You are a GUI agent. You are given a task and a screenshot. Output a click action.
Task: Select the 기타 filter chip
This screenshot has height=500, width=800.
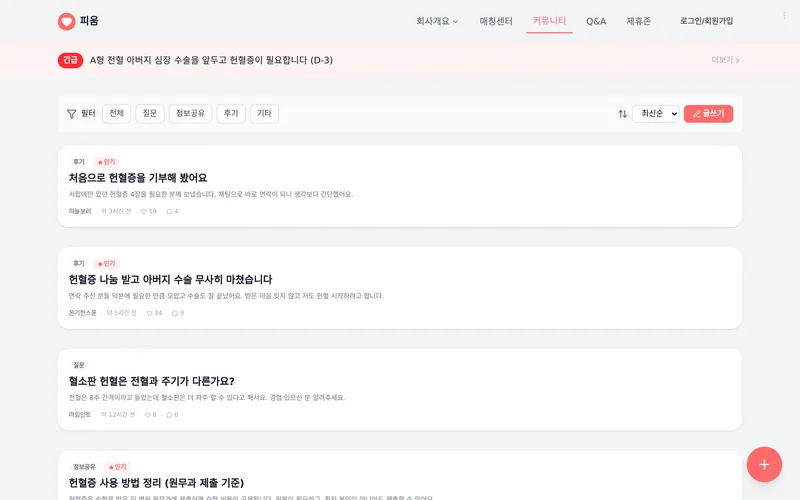click(264, 114)
